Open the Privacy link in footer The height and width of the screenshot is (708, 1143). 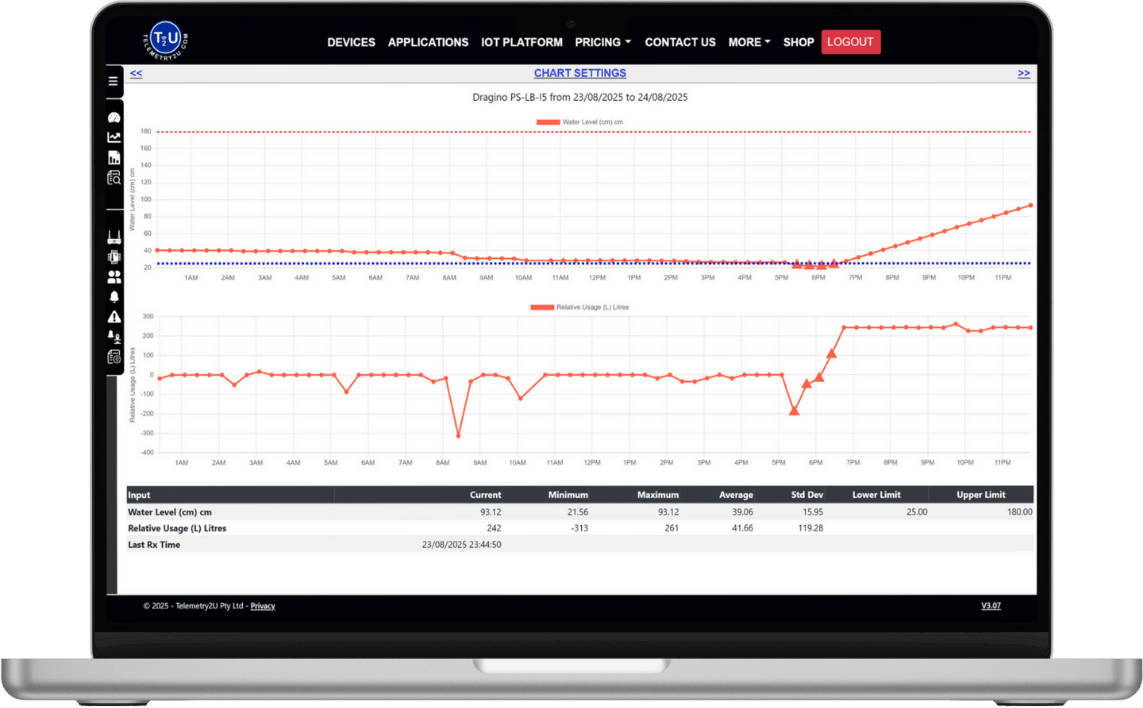(262, 606)
